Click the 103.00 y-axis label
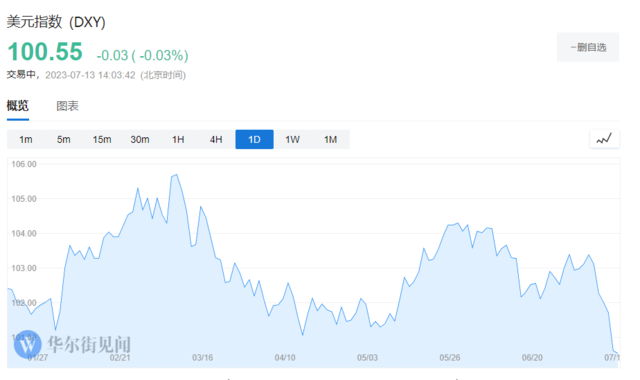640x380 pixels. tap(24, 268)
